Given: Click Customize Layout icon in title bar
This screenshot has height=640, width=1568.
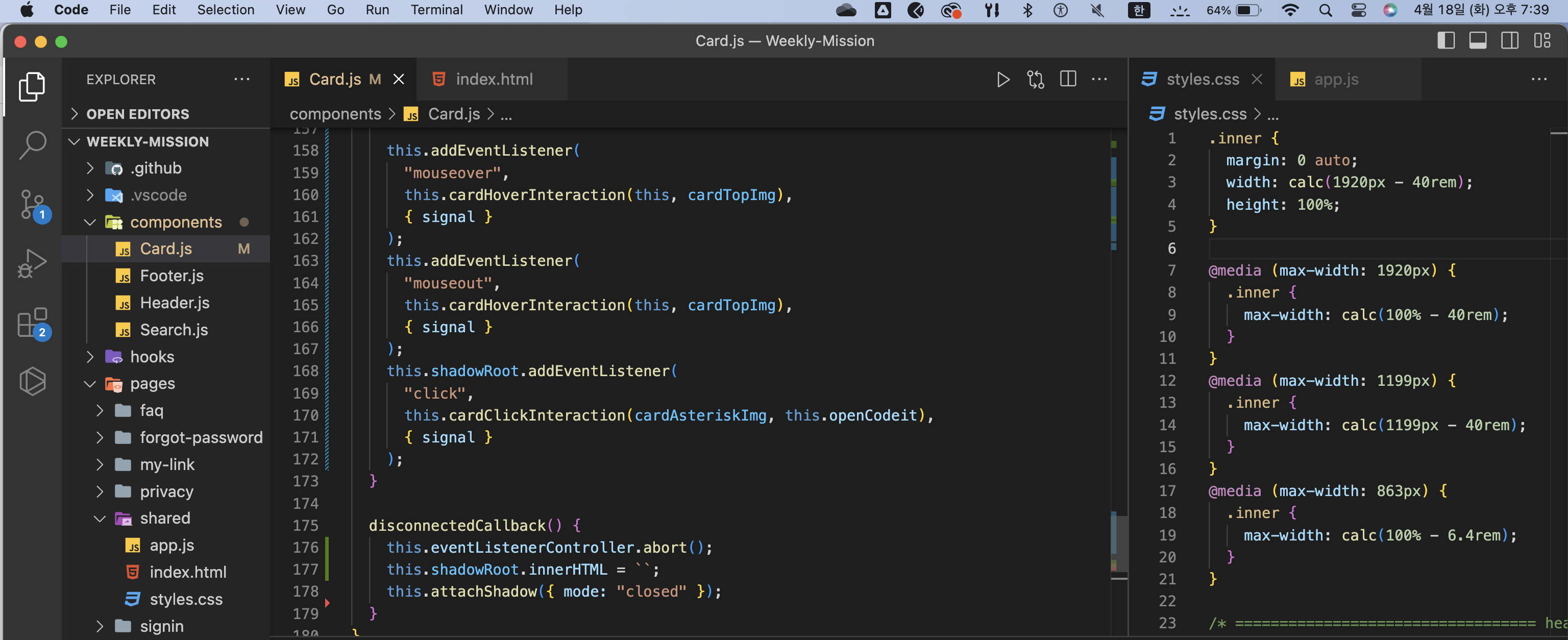Looking at the screenshot, I should 1542,41.
